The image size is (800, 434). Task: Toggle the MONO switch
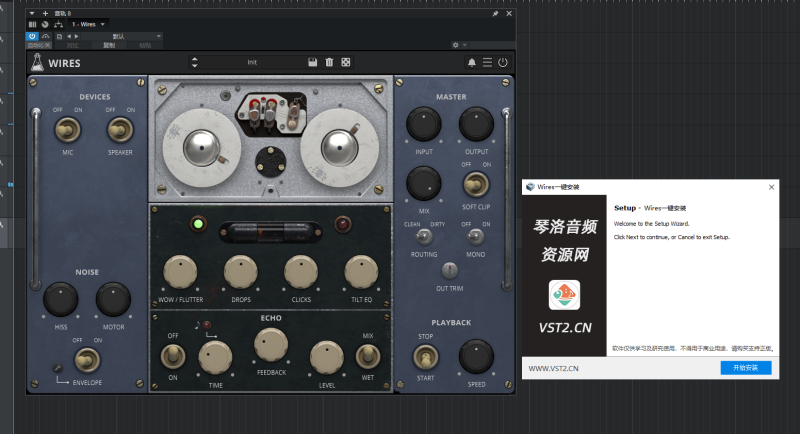pyautogui.click(x=476, y=237)
